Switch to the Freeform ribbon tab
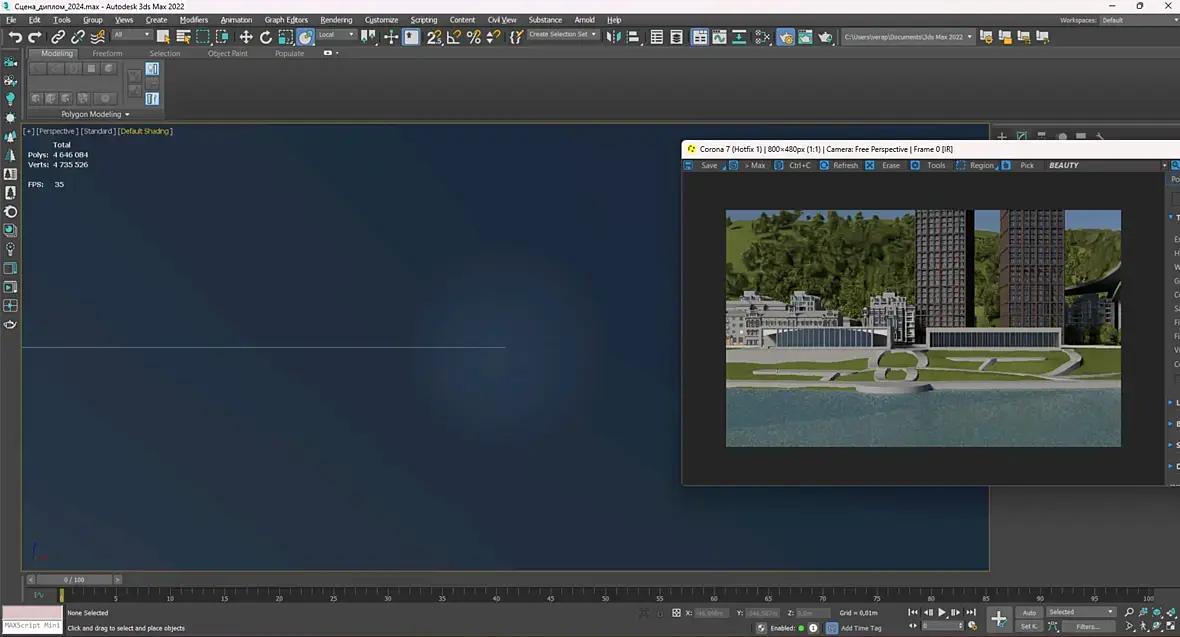This screenshot has height=637, width=1180. (x=107, y=54)
